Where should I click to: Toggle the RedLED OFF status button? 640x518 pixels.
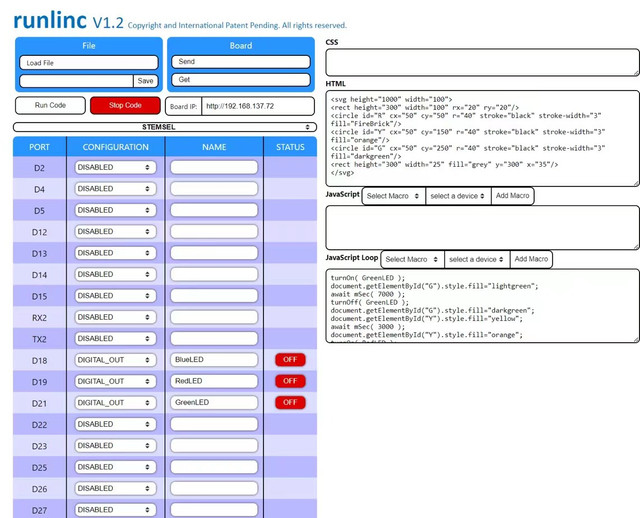coord(290,381)
